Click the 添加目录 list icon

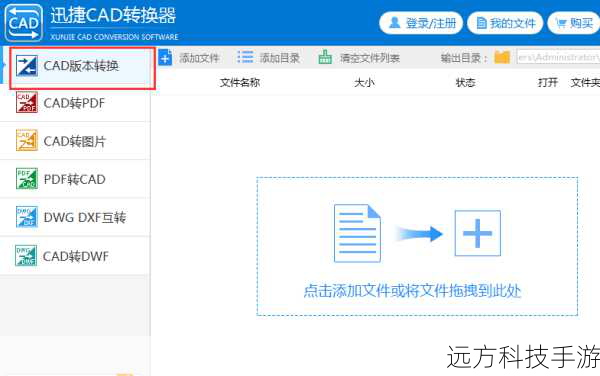[x=245, y=57]
